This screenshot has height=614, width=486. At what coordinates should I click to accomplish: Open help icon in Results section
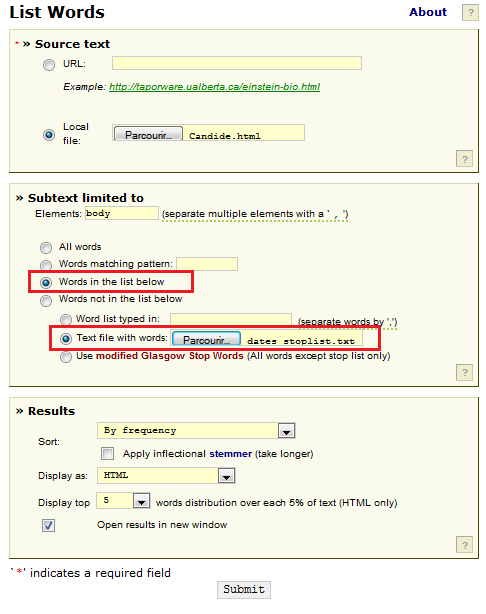(x=464, y=545)
